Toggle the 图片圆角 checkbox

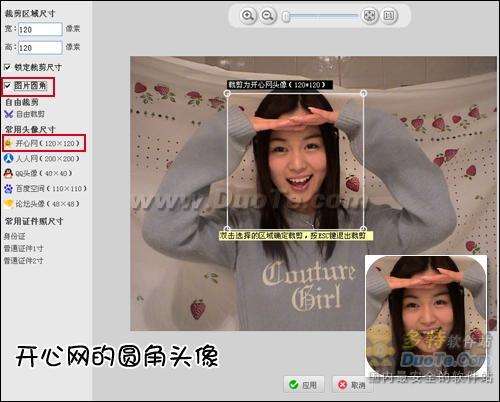[x=8, y=86]
